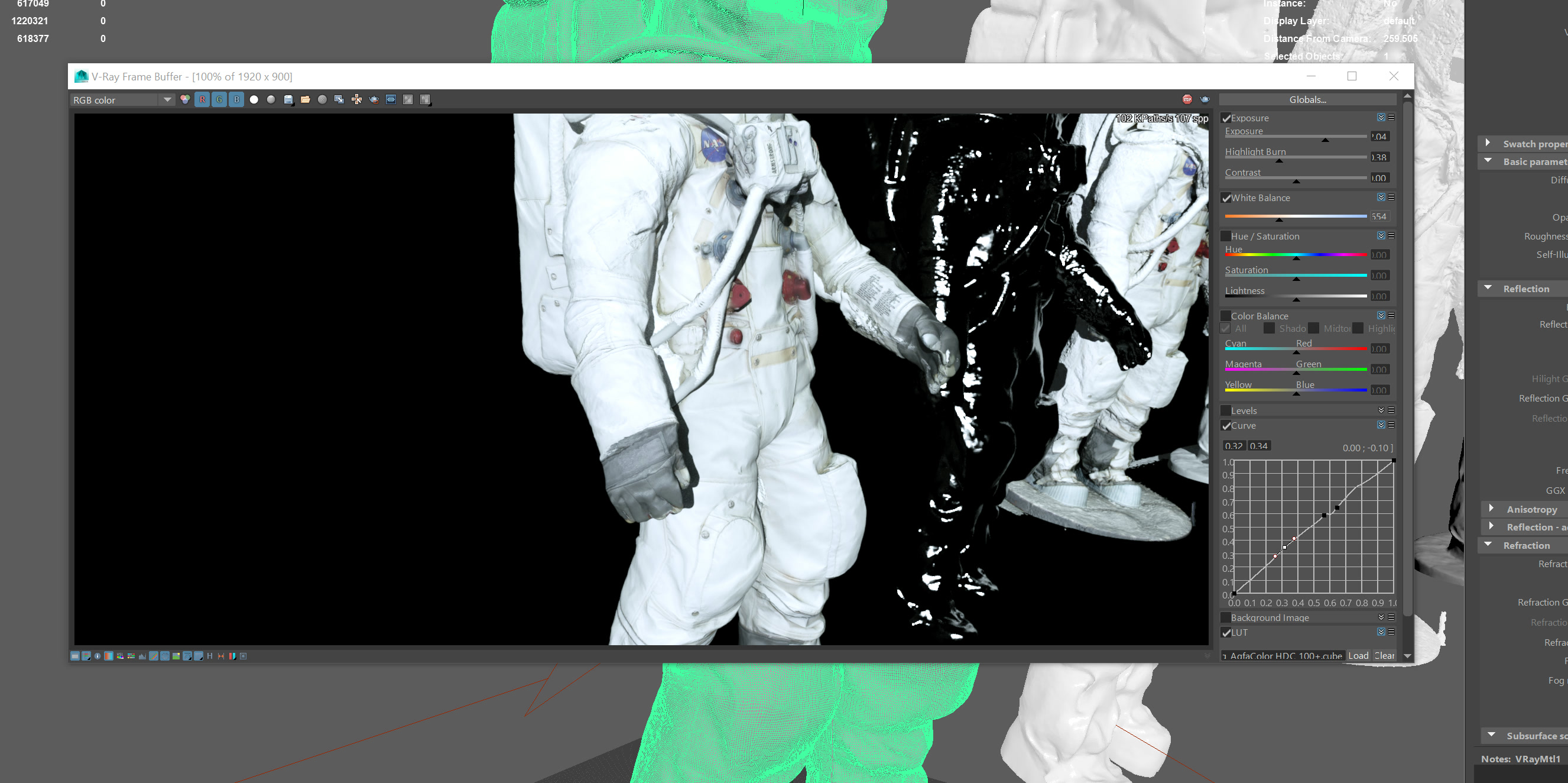Click the white circle alpha channel icon
This screenshot has width=1568, height=783.
click(254, 99)
